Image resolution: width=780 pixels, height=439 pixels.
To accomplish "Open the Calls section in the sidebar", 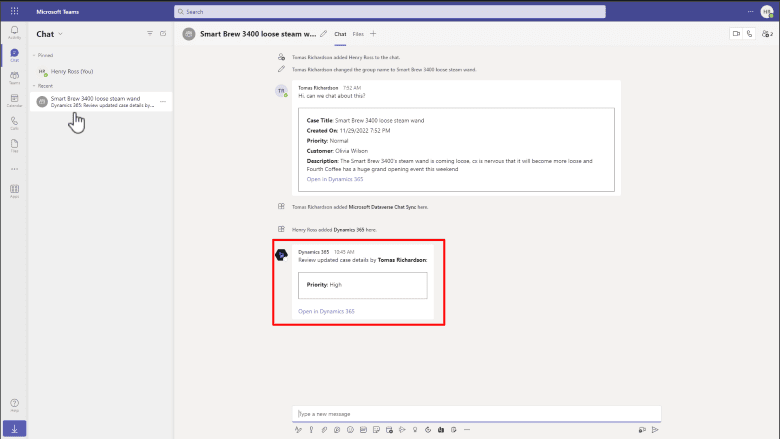I will pyautogui.click(x=14, y=123).
